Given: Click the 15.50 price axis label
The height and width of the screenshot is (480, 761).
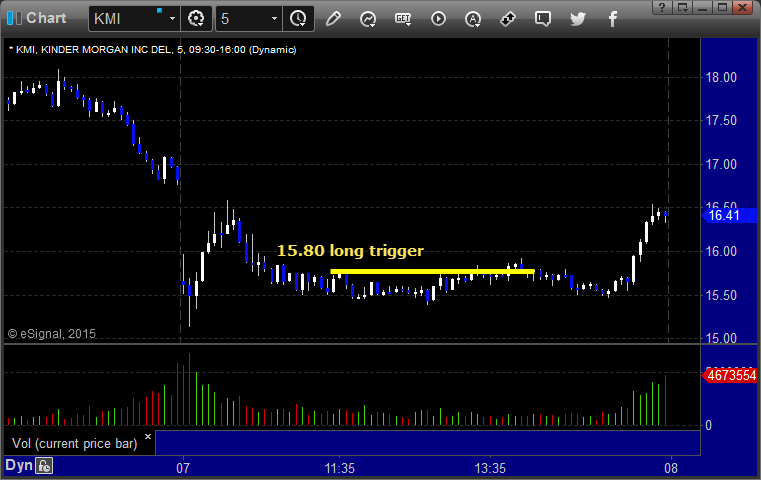Looking at the screenshot, I should [721, 296].
